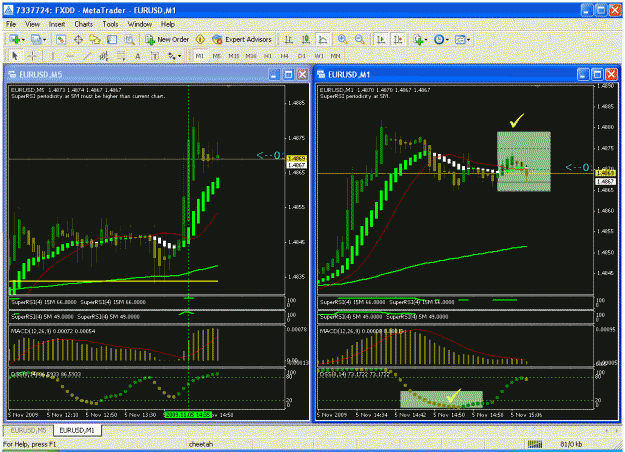
Task: Click the New Order button
Action: coord(167,39)
